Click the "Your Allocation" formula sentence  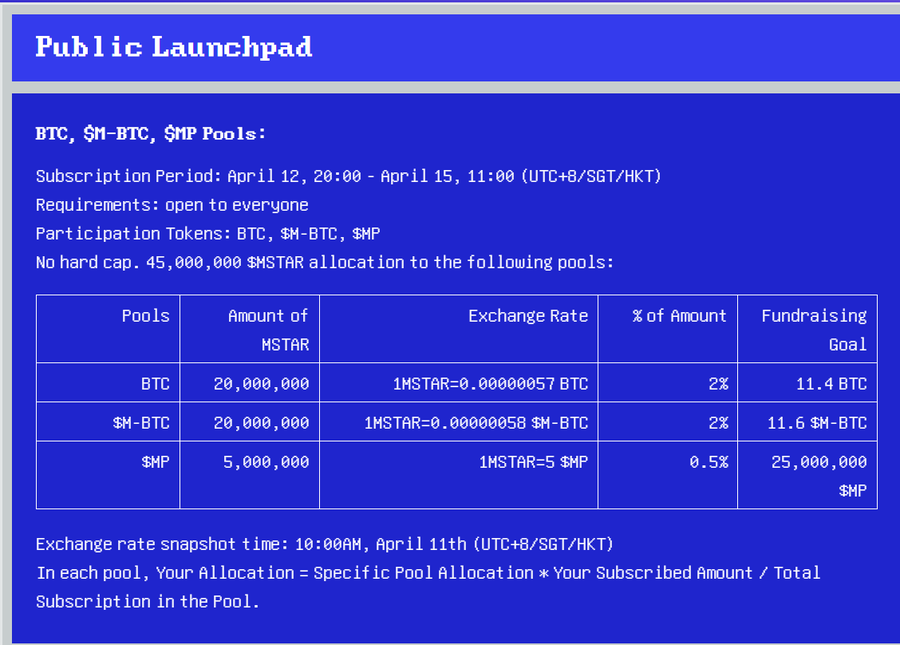[428, 587]
